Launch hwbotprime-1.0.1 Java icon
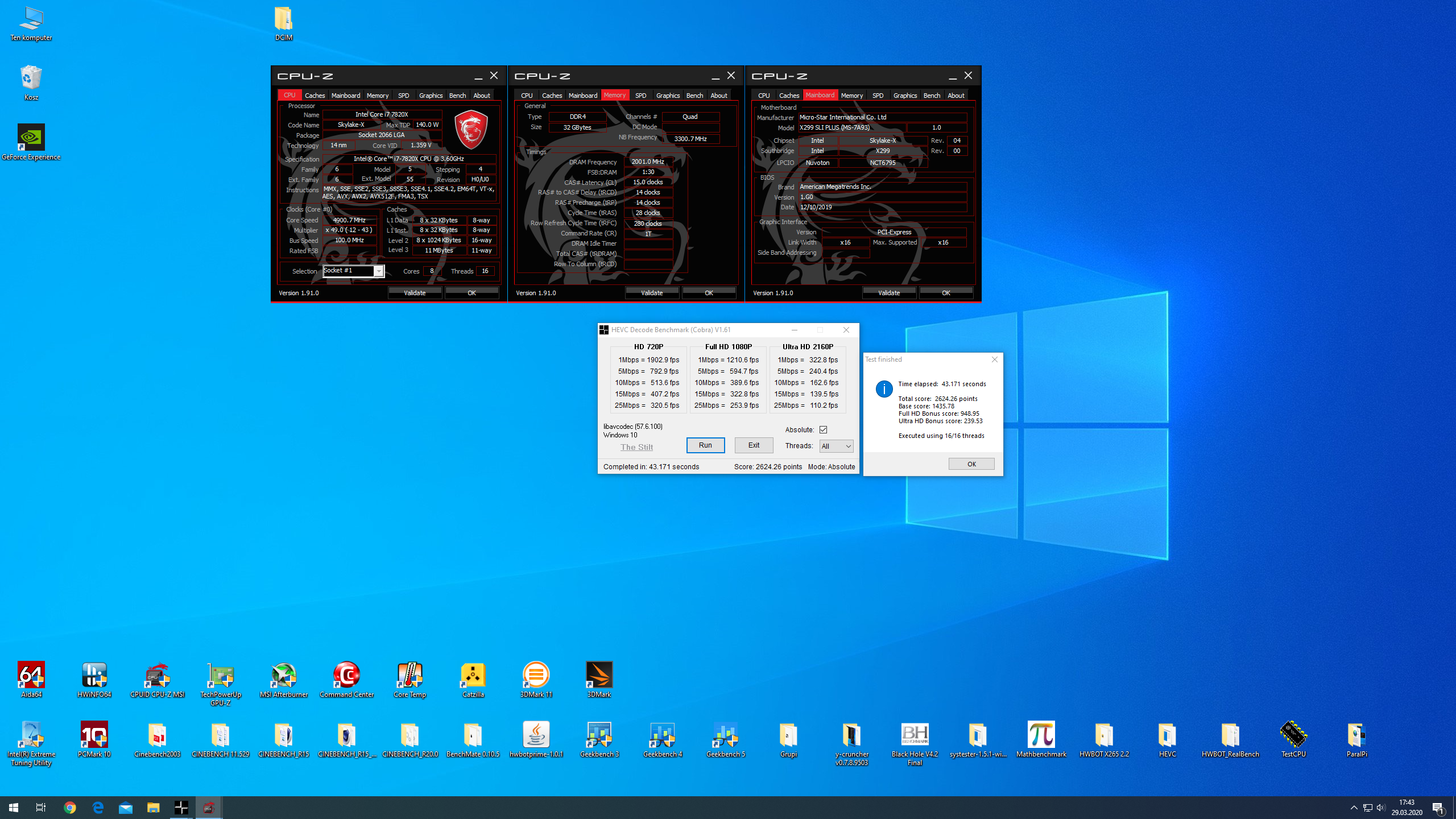The height and width of the screenshot is (819, 1456). click(x=536, y=739)
